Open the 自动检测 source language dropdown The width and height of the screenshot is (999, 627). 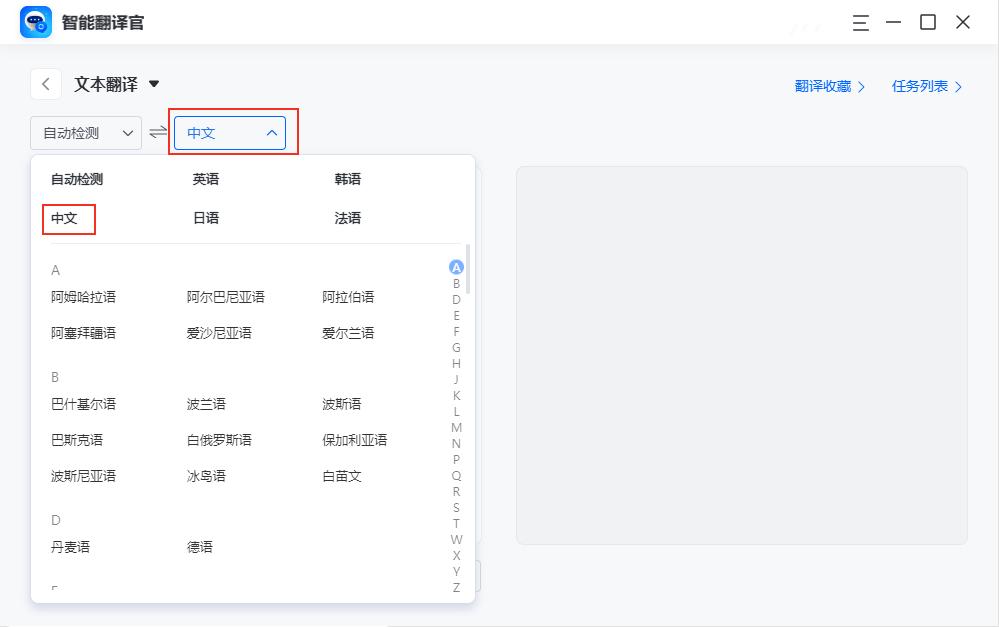tap(85, 132)
